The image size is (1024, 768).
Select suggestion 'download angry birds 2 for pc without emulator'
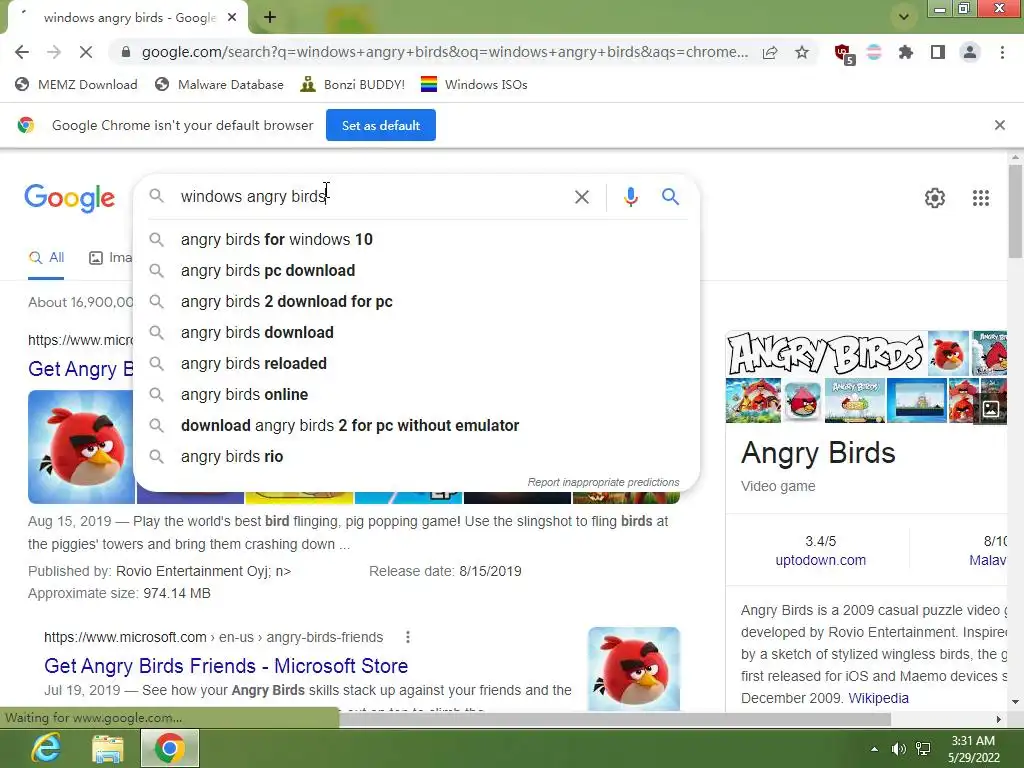coord(417,426)
